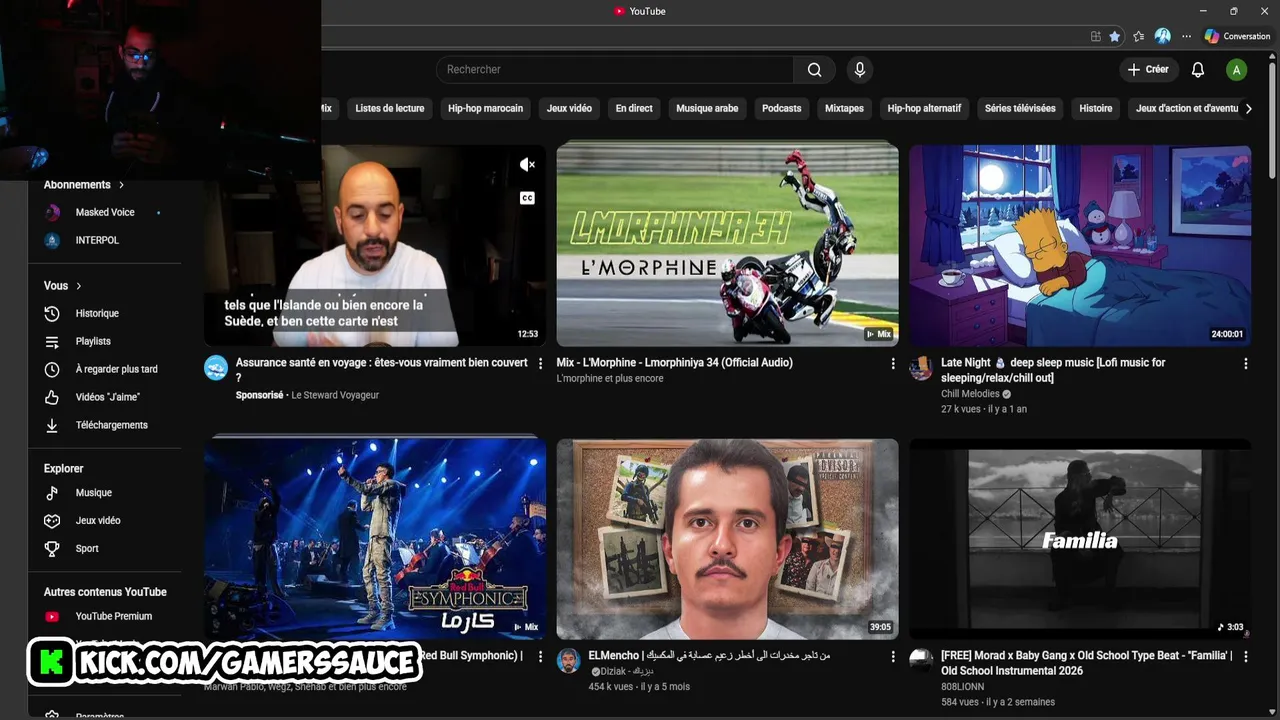1280x720 pixels.
Task: Click the browser favorites star icon
Action: pos(1115,36)
